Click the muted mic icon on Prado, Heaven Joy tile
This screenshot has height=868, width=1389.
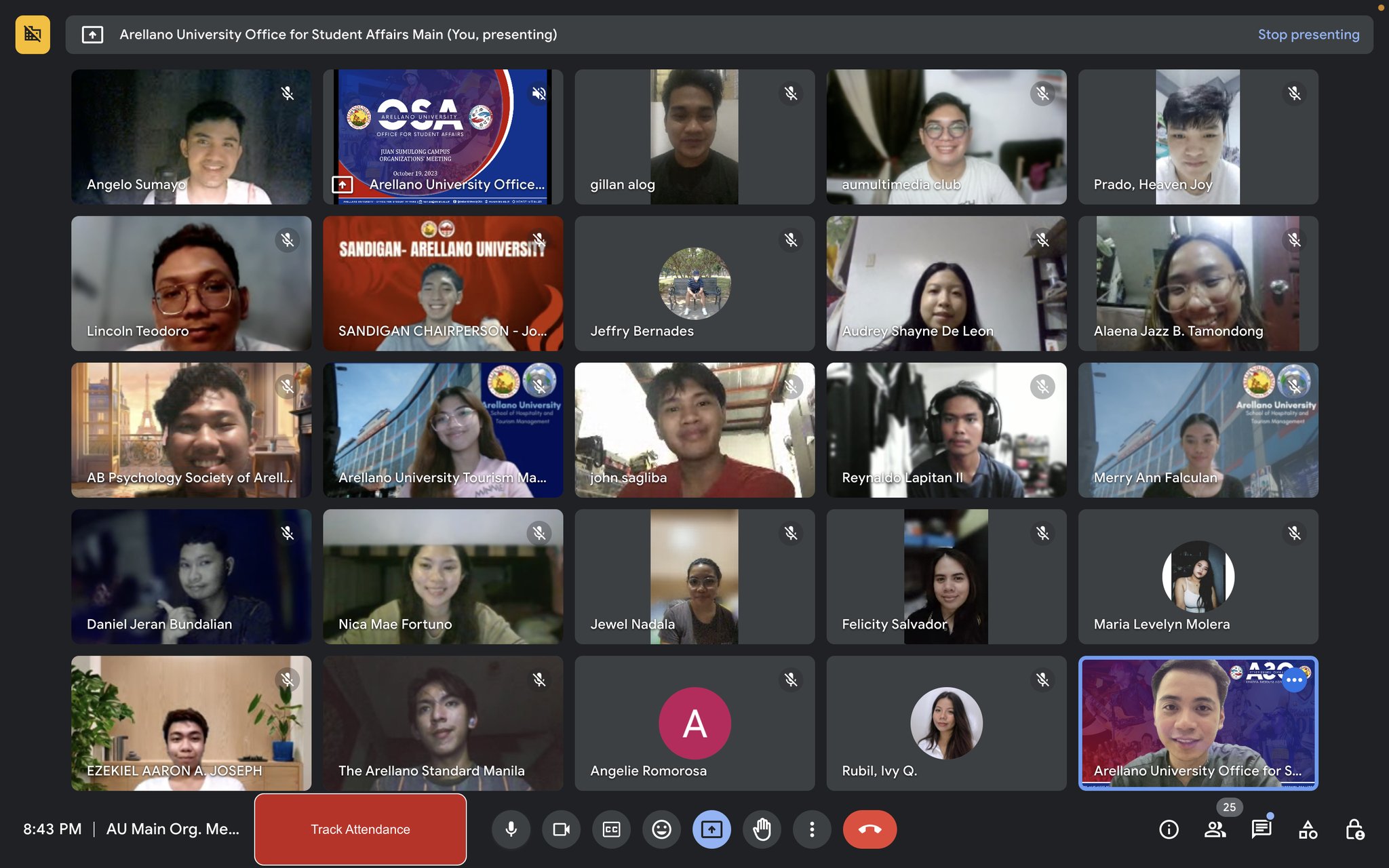point(1294,93)
